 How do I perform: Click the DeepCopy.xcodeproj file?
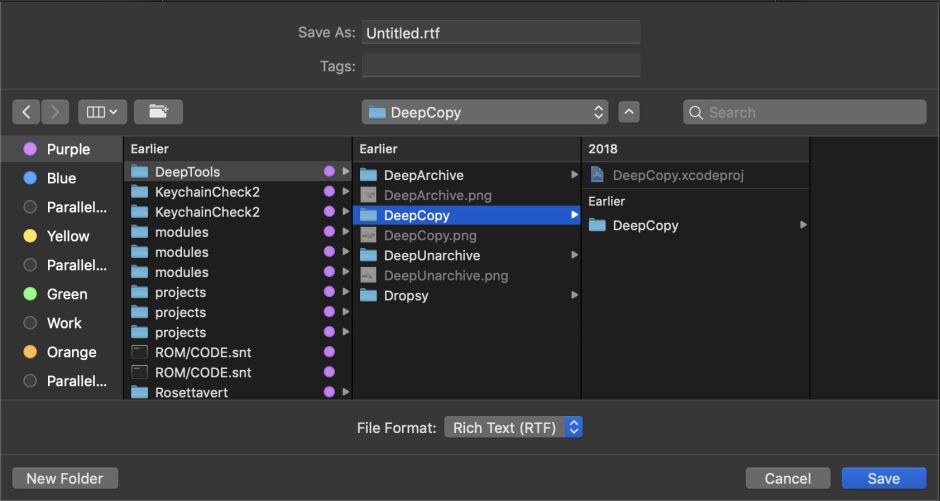click(696, 175)
